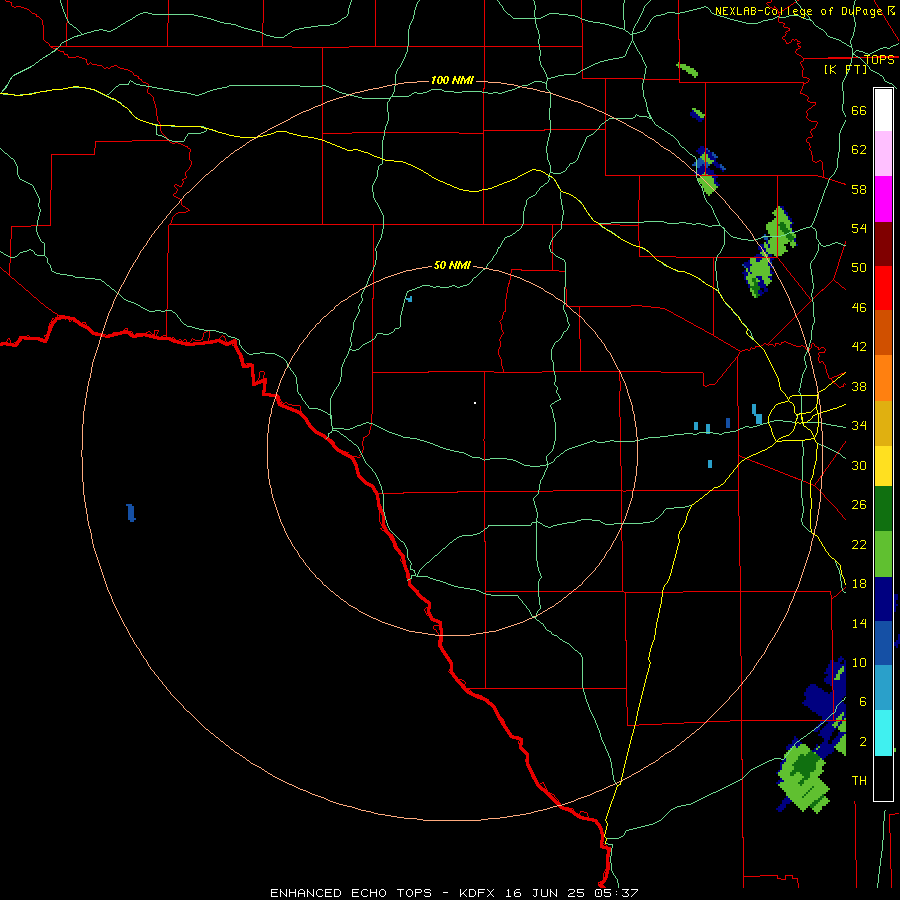Click the "54" legend value

(859, 228)
